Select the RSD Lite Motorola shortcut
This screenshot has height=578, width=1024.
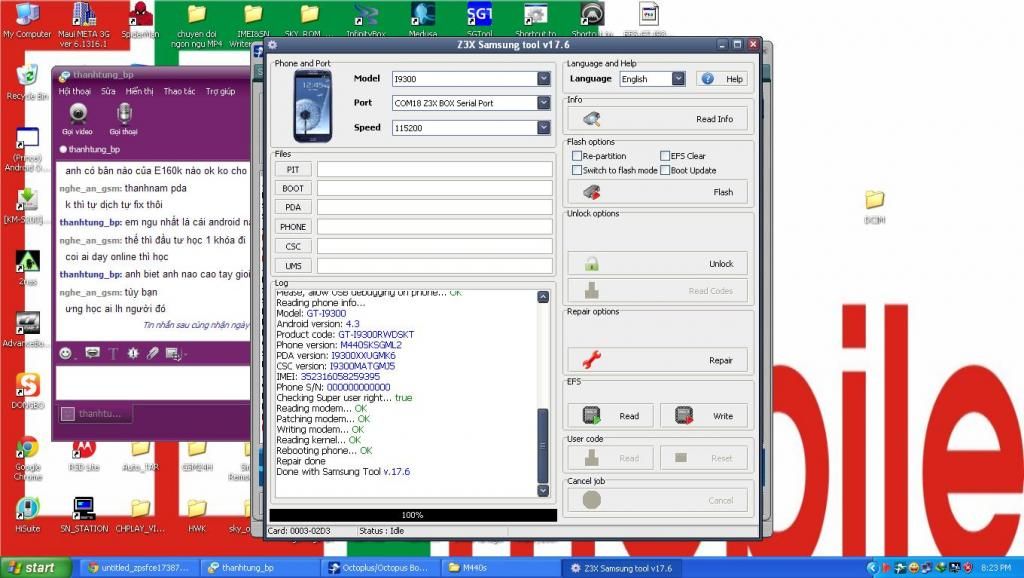[x=84, y=455]
